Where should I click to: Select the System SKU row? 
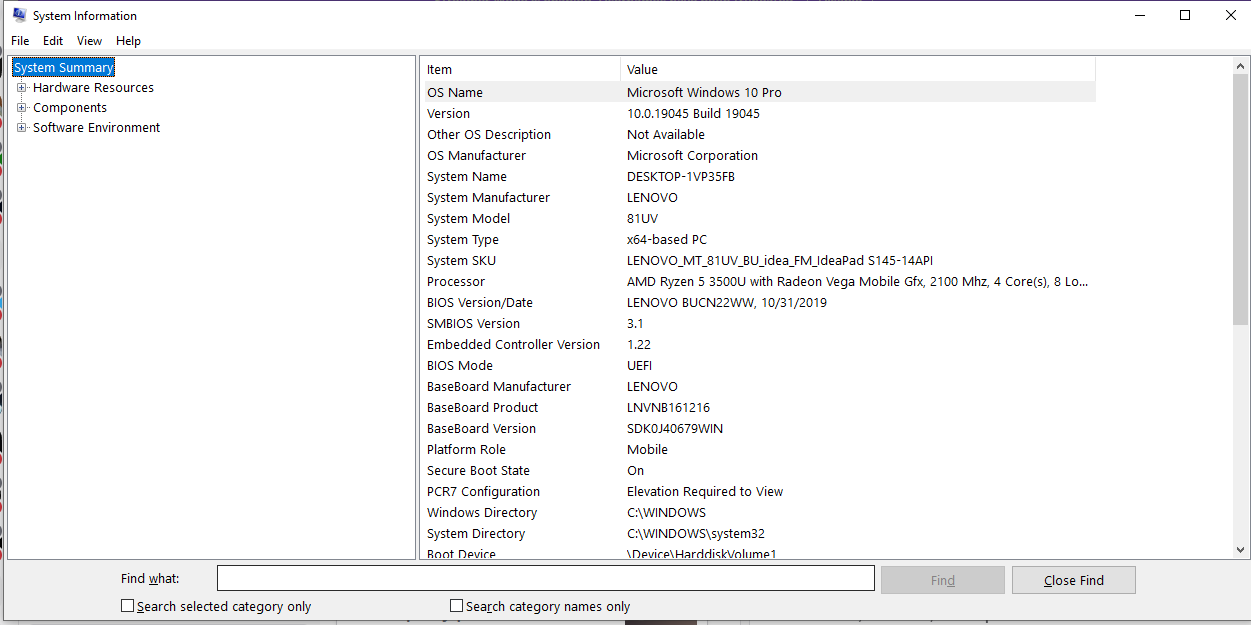coord(758,260)
